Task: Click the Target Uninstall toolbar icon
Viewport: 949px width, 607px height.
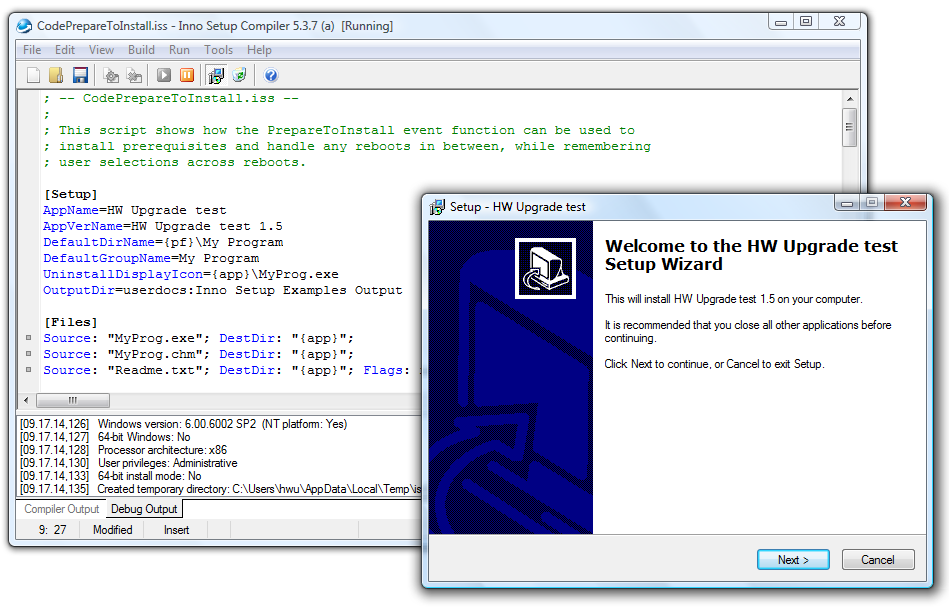Action: [240, 75]
